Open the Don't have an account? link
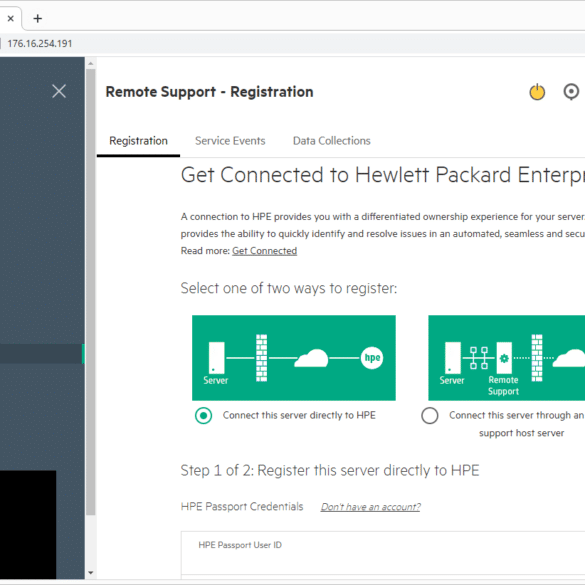The image size is (585, 585). point(370,507)
